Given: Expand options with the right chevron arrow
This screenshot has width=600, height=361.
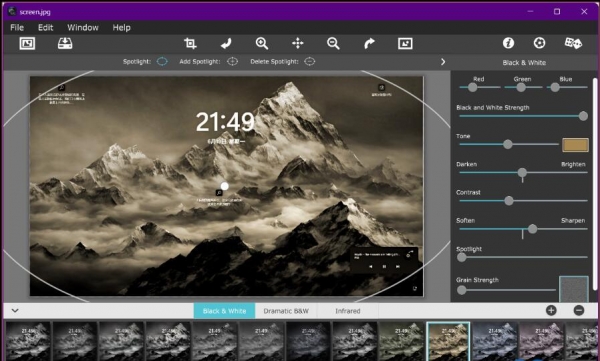Looking at the screenshot, I should click(x=443, y=62).
